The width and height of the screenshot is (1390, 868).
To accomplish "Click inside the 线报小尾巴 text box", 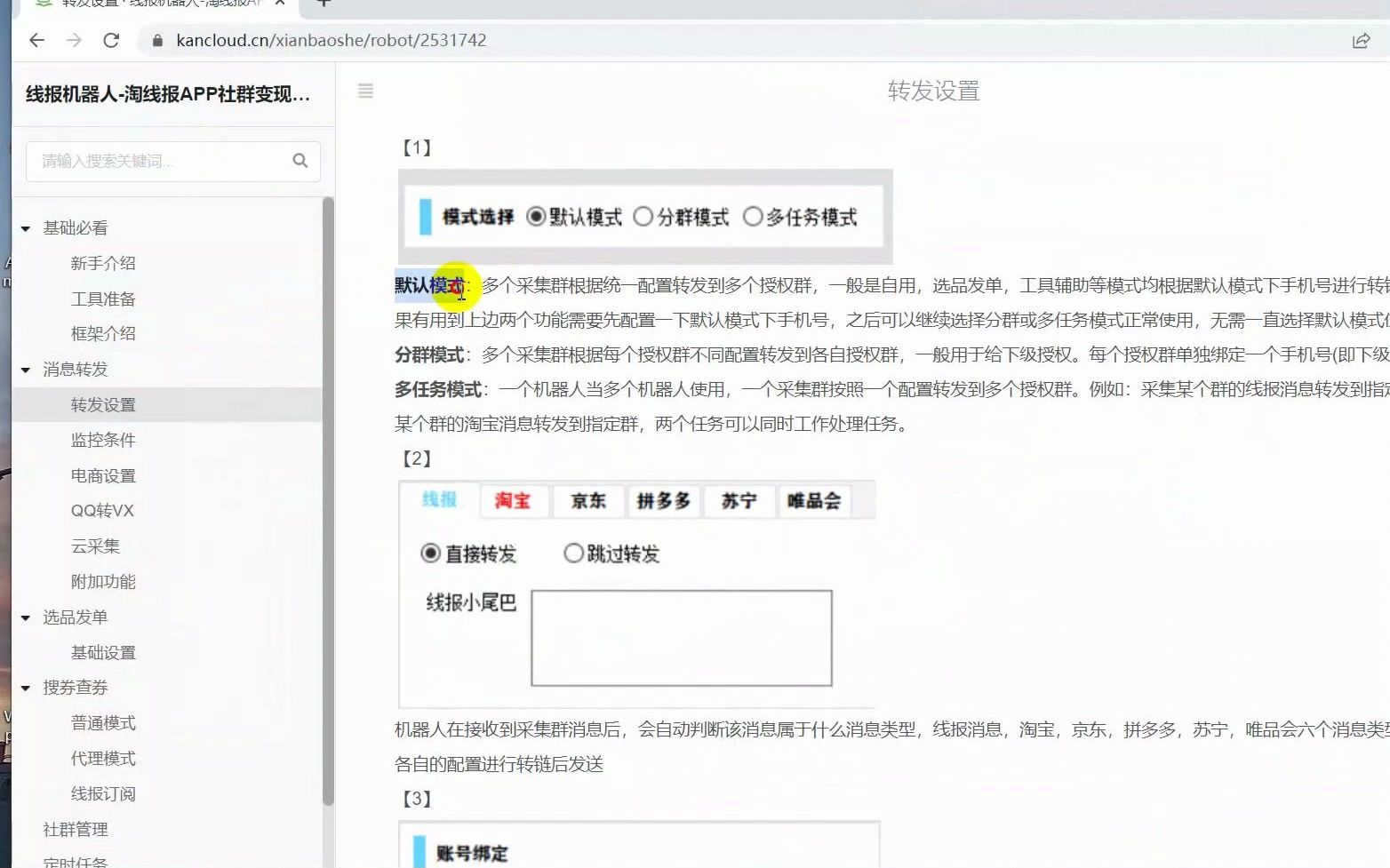I will 682,638.
